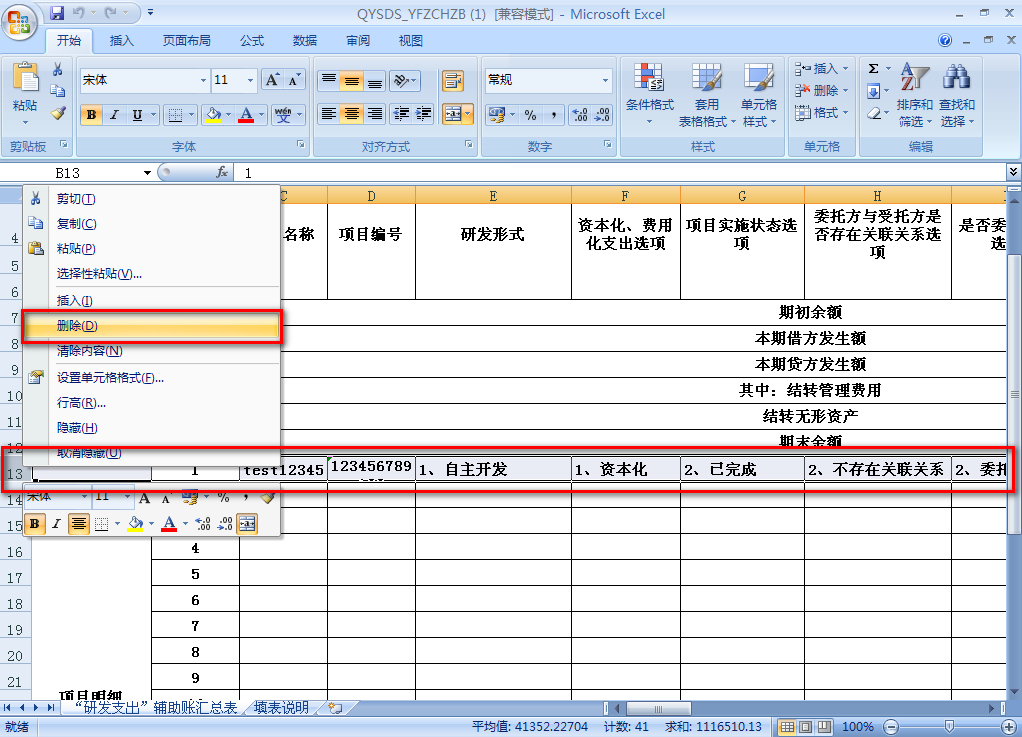
Task: Decrease font size with the ribbon shrink-font icon
Action: pyautogui.click(x=294, y=80)
